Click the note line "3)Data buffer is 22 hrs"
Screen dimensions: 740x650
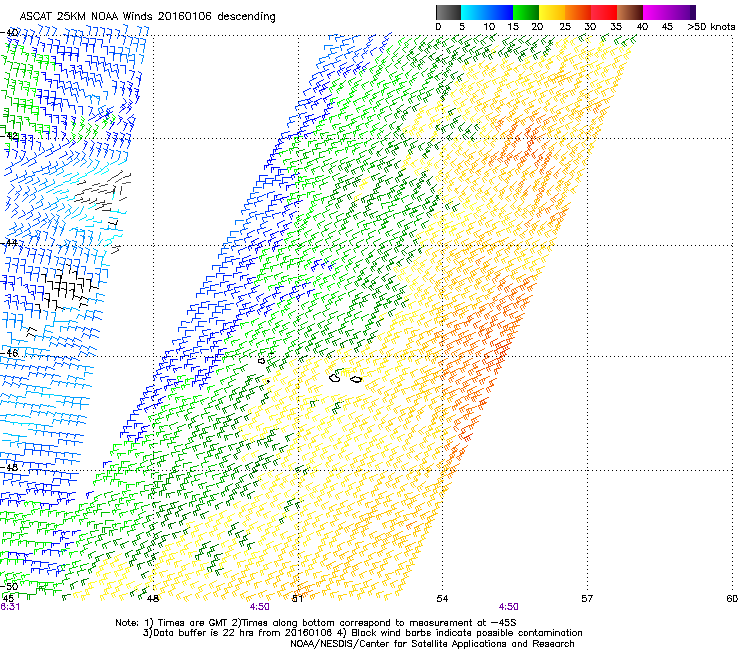point(362,633)
